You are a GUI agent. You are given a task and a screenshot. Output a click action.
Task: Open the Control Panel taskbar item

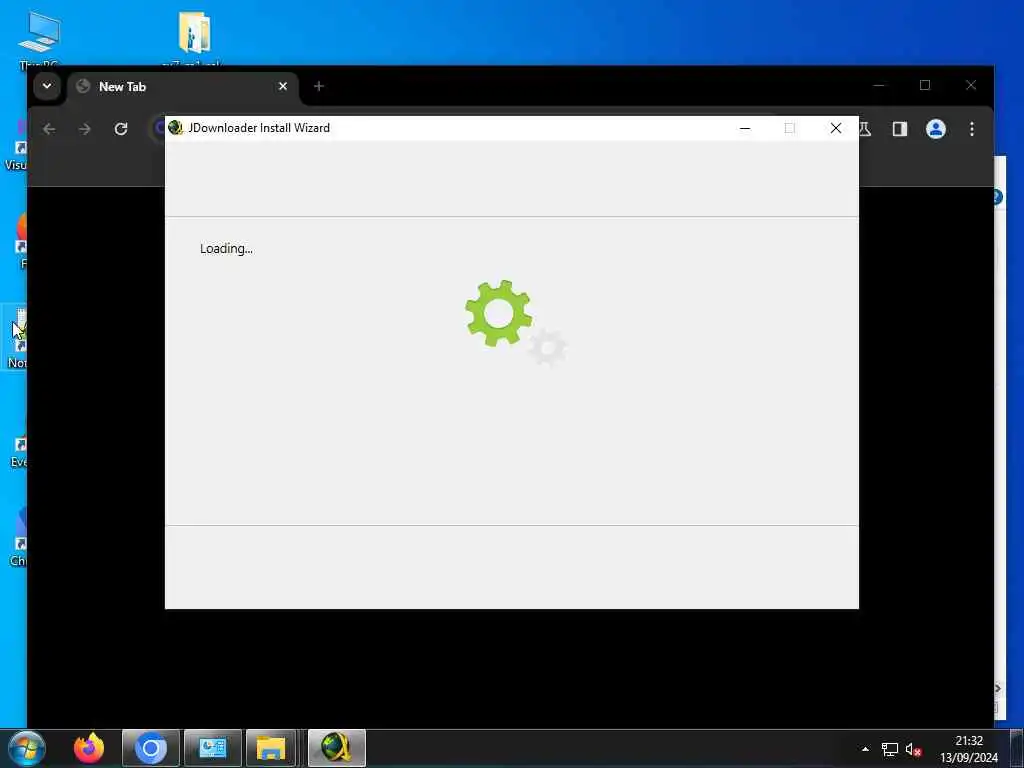[x=213, y=748]
